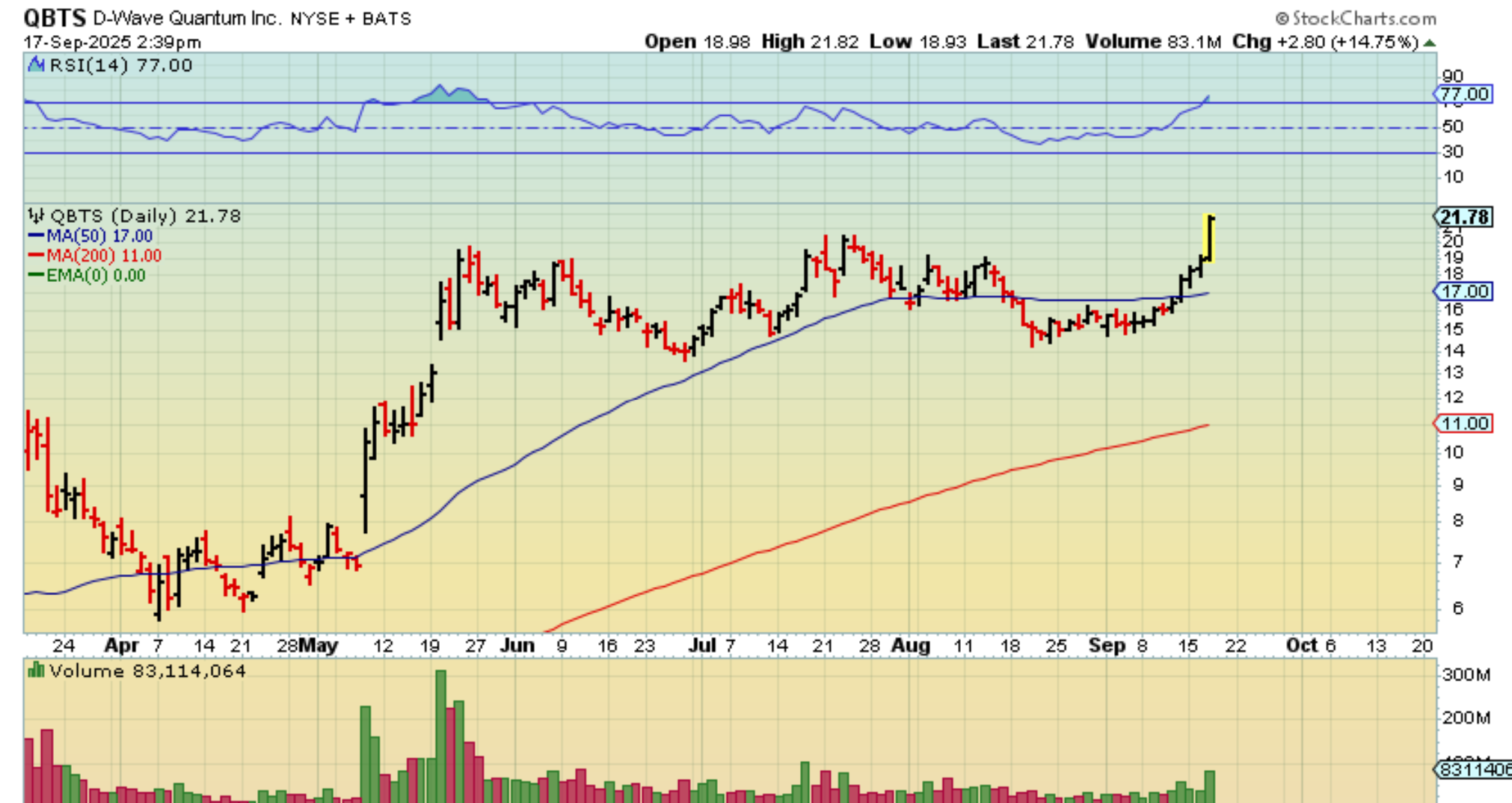1512x803 pixels.
Task: Click the yellow-highlighted latest price bar
Action: point(1209,239)
